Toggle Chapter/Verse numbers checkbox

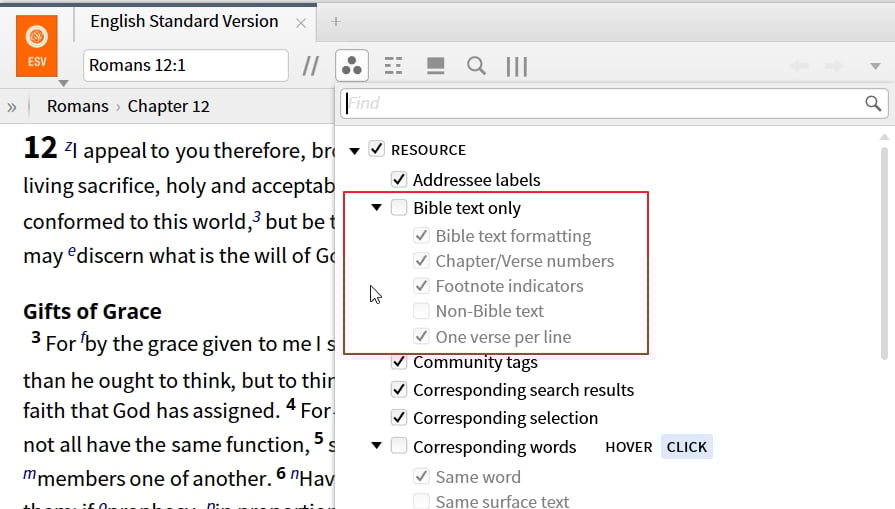point(421,260)
